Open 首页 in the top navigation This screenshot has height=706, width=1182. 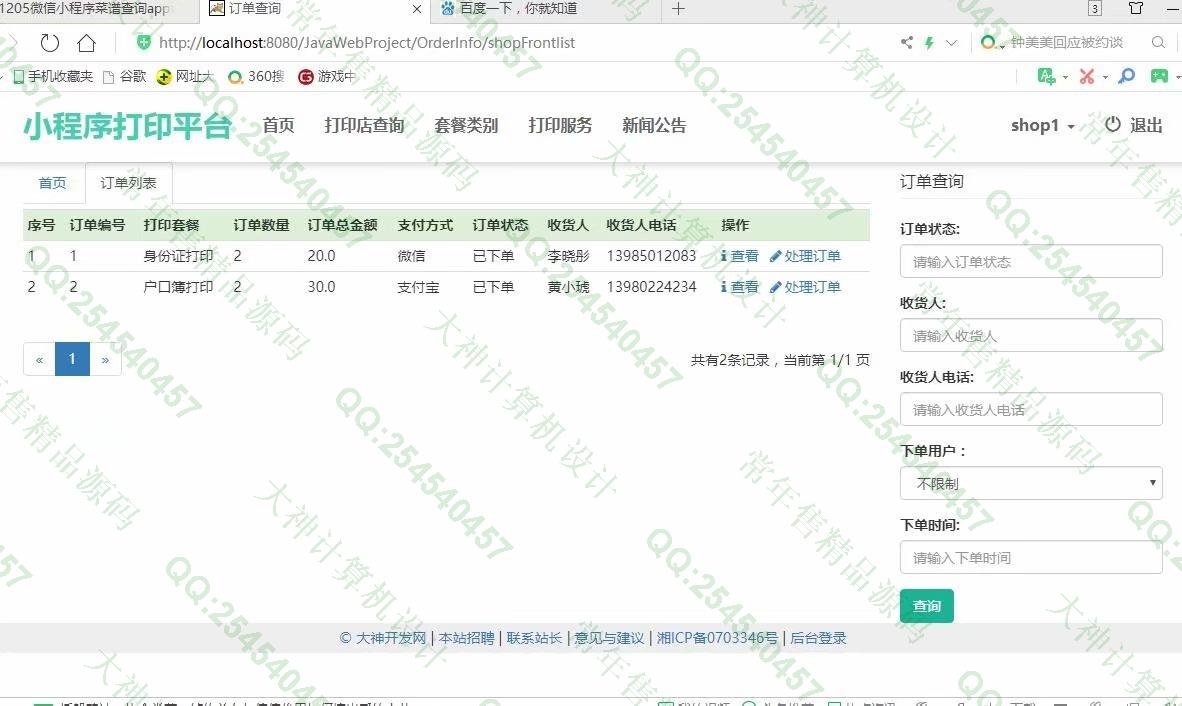click(x=278, y=125)
